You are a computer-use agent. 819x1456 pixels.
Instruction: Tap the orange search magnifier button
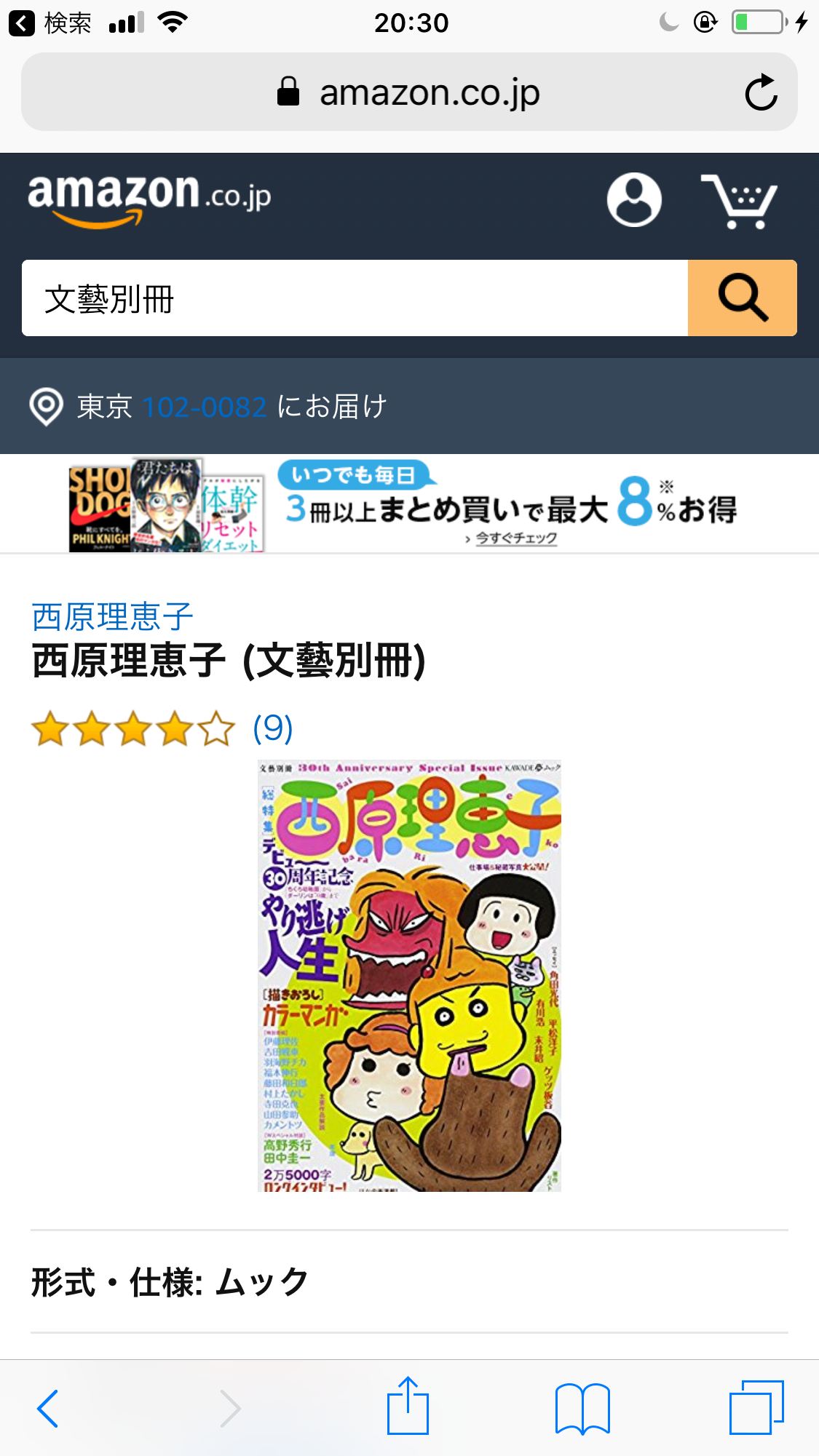(x=742, y=298)
